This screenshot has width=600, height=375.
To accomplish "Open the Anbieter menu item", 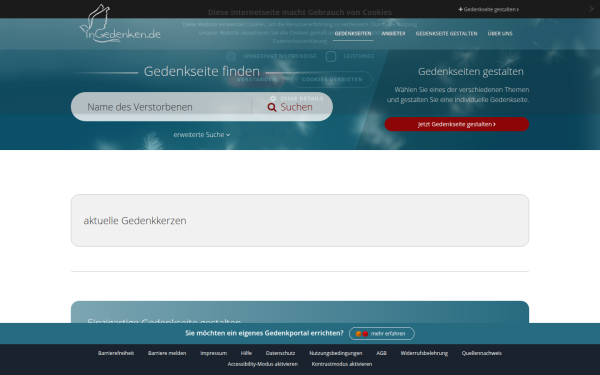I will pyautogui.click(x=393, y=34).
